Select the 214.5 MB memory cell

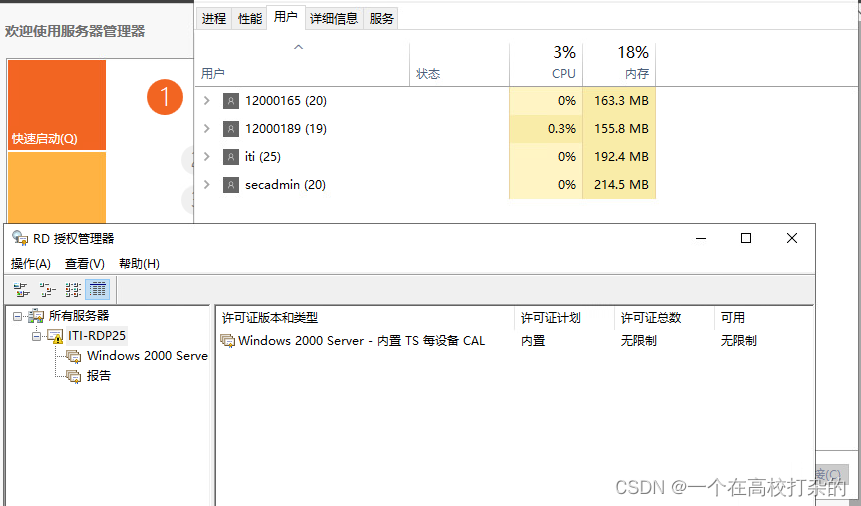pos(619,185)
